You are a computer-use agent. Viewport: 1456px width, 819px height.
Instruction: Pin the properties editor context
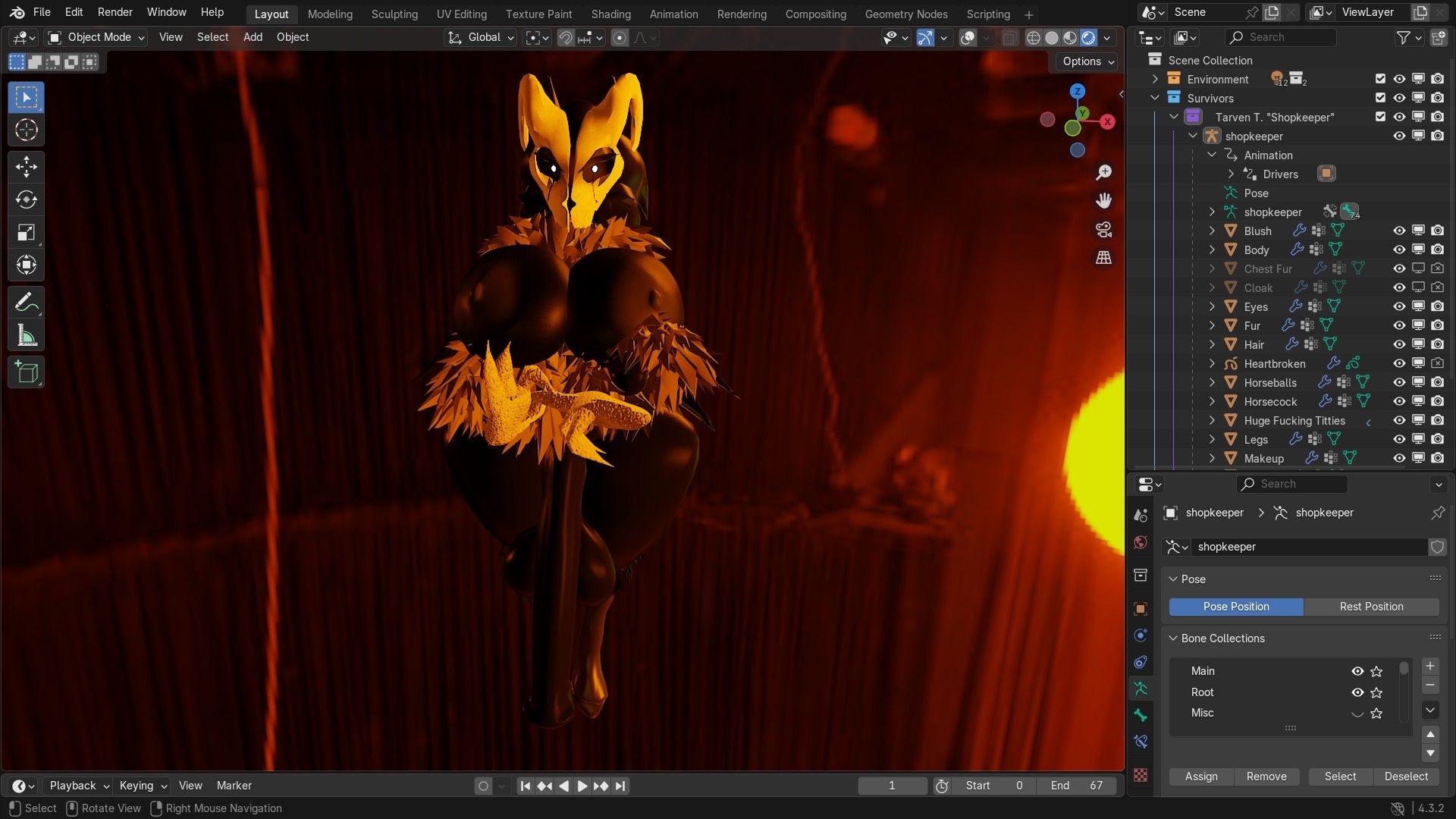[x=1438, y=513]
